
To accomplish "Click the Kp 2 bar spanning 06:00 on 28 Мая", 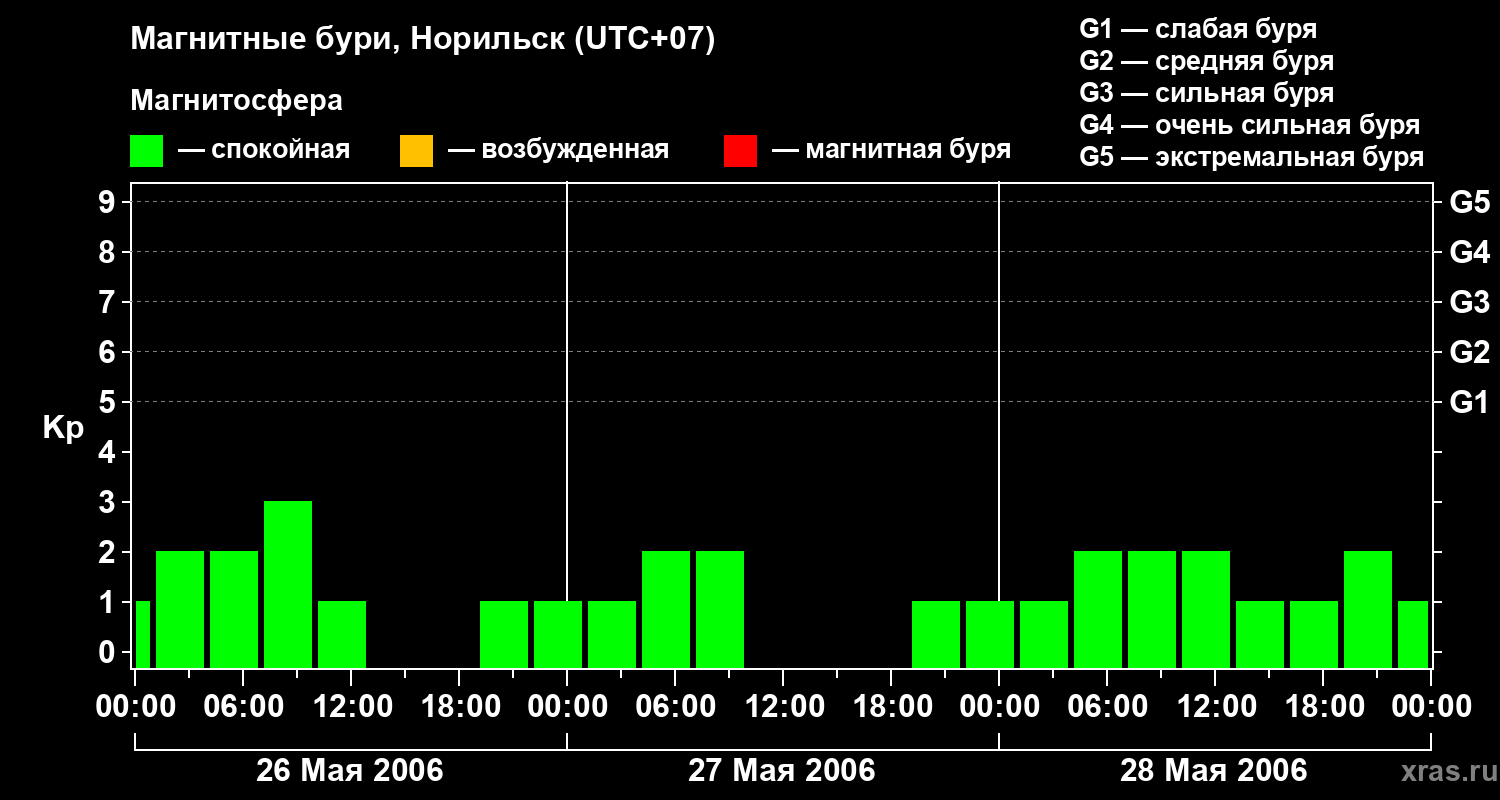I will click(1098, 609).
